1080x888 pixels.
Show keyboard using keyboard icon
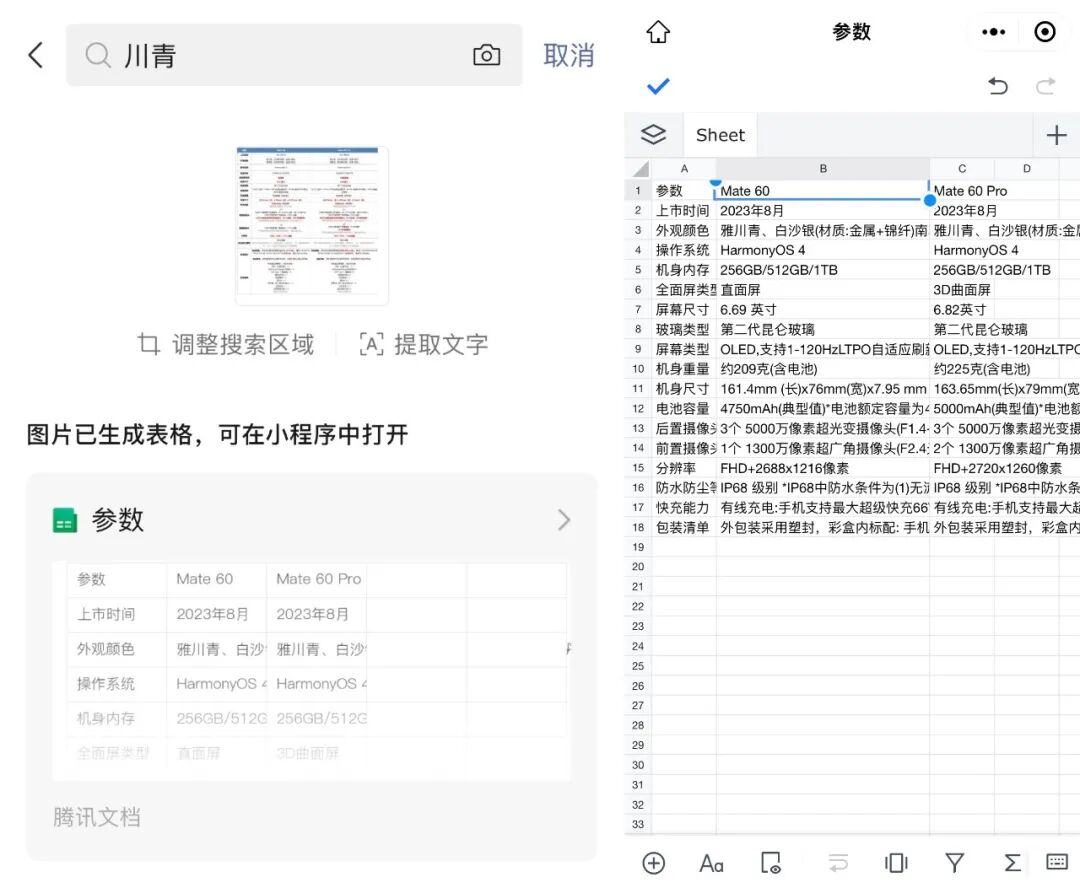click(1057, 862)
